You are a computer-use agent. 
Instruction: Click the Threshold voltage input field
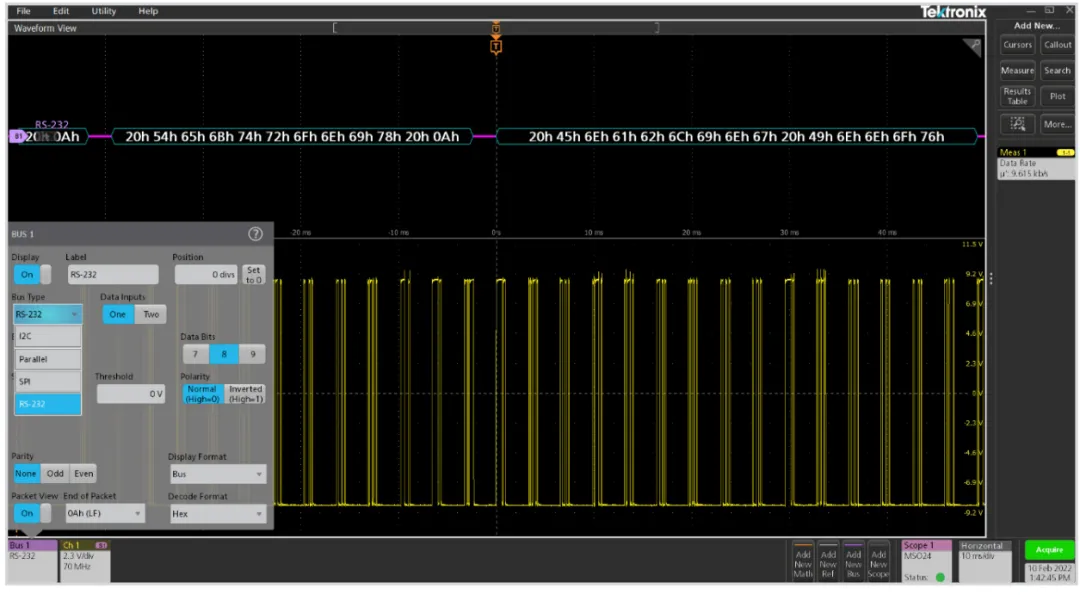tap(130, 394)
